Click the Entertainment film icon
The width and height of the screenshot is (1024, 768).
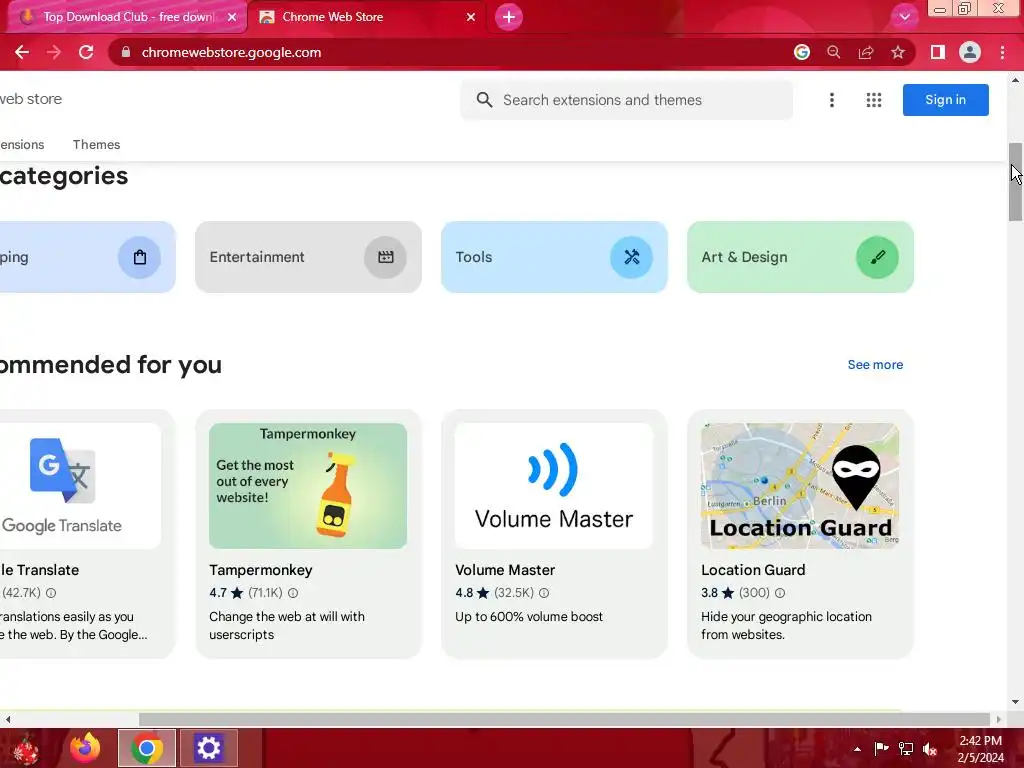tap(385, 257)
